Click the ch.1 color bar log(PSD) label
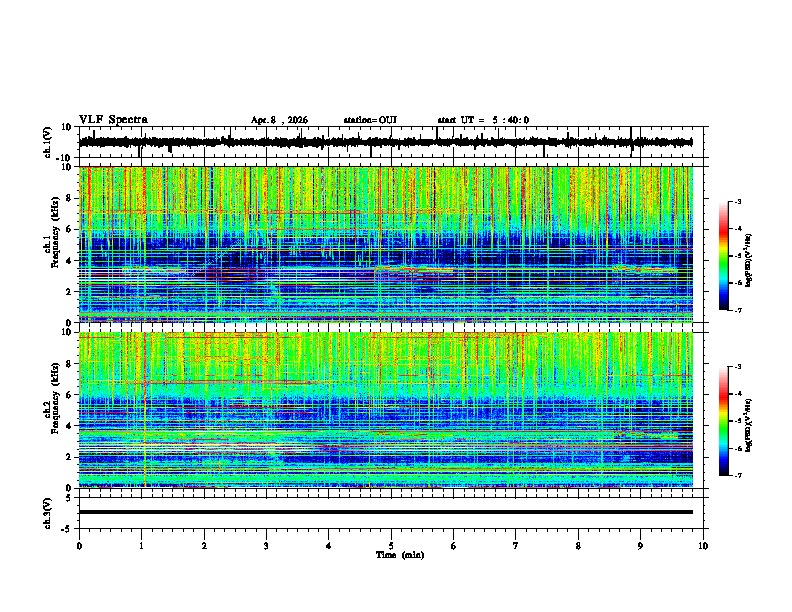Viewport: 792px width, 612px height. coord(748,260)
